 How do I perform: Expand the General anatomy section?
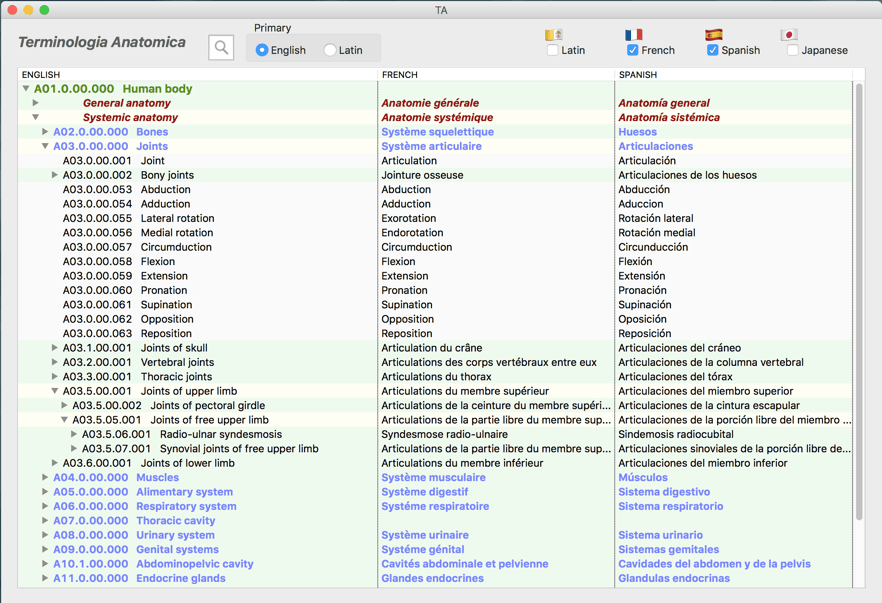(36, 103)
